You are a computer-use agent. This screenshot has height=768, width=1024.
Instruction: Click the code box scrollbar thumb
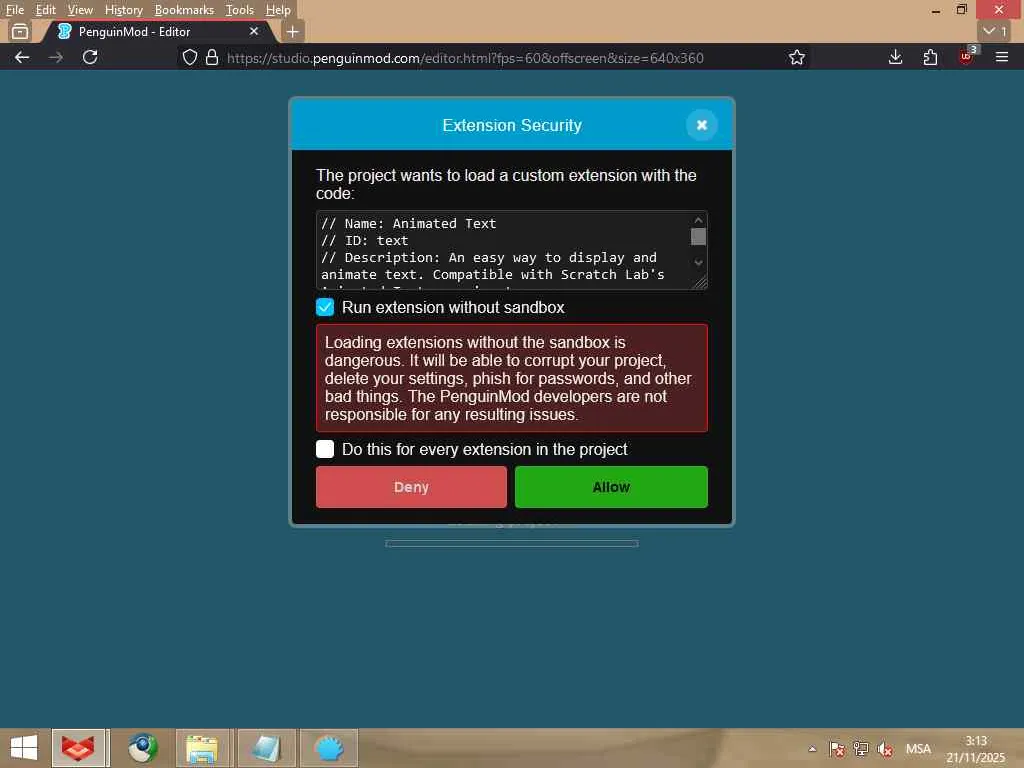point(698,236)
